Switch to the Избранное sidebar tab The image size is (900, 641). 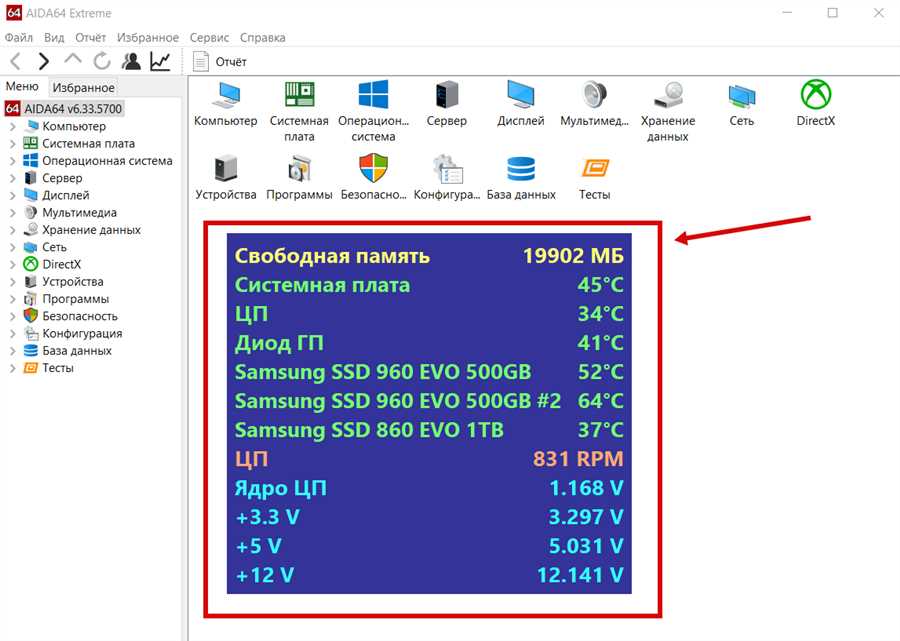pyautogui.click(x=83, y=88)
